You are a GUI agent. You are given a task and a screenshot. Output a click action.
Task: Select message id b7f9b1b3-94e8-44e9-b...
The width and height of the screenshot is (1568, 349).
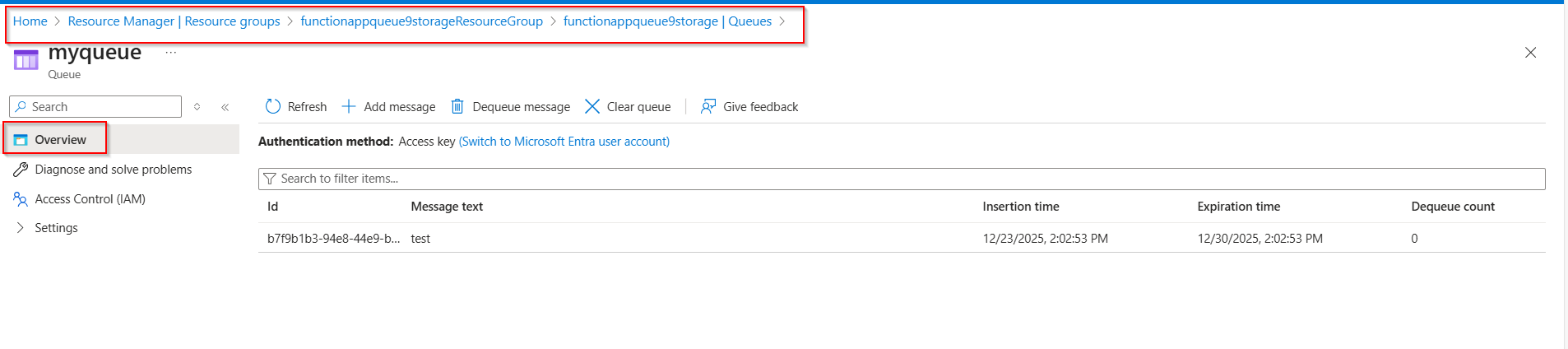[333, 239]
